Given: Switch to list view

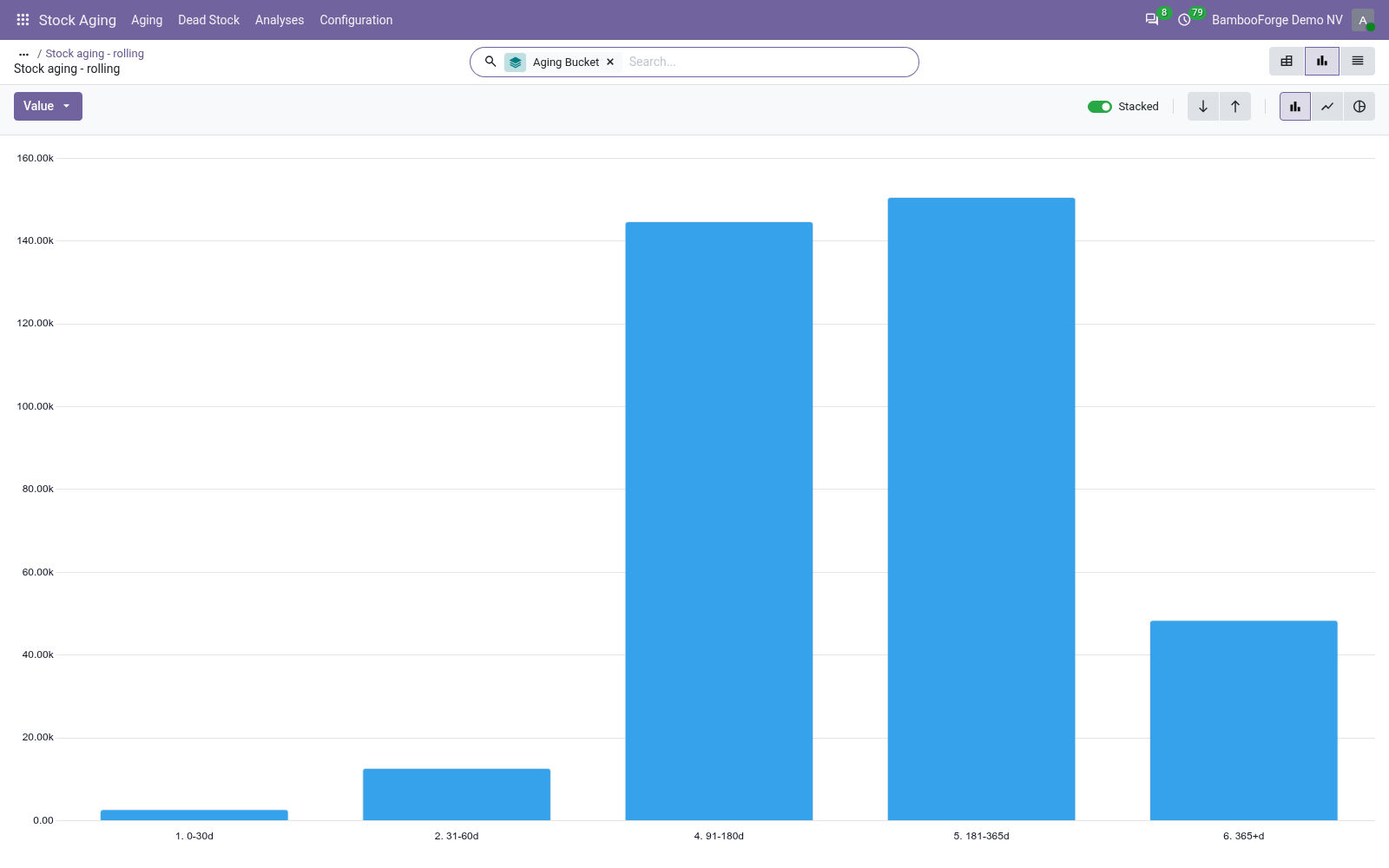Looking at the screenshot, I should (x=1358, y=62).
